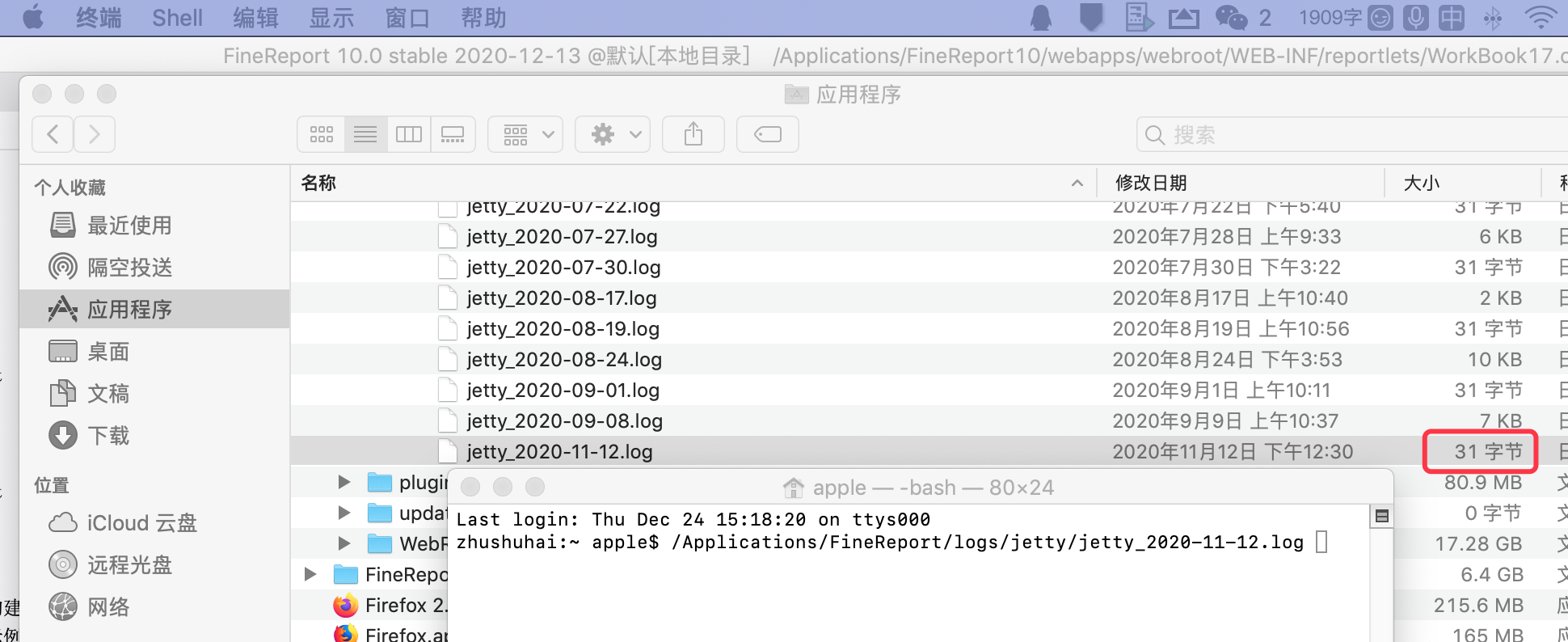Open the 终端 menu

tap(99, 18)
